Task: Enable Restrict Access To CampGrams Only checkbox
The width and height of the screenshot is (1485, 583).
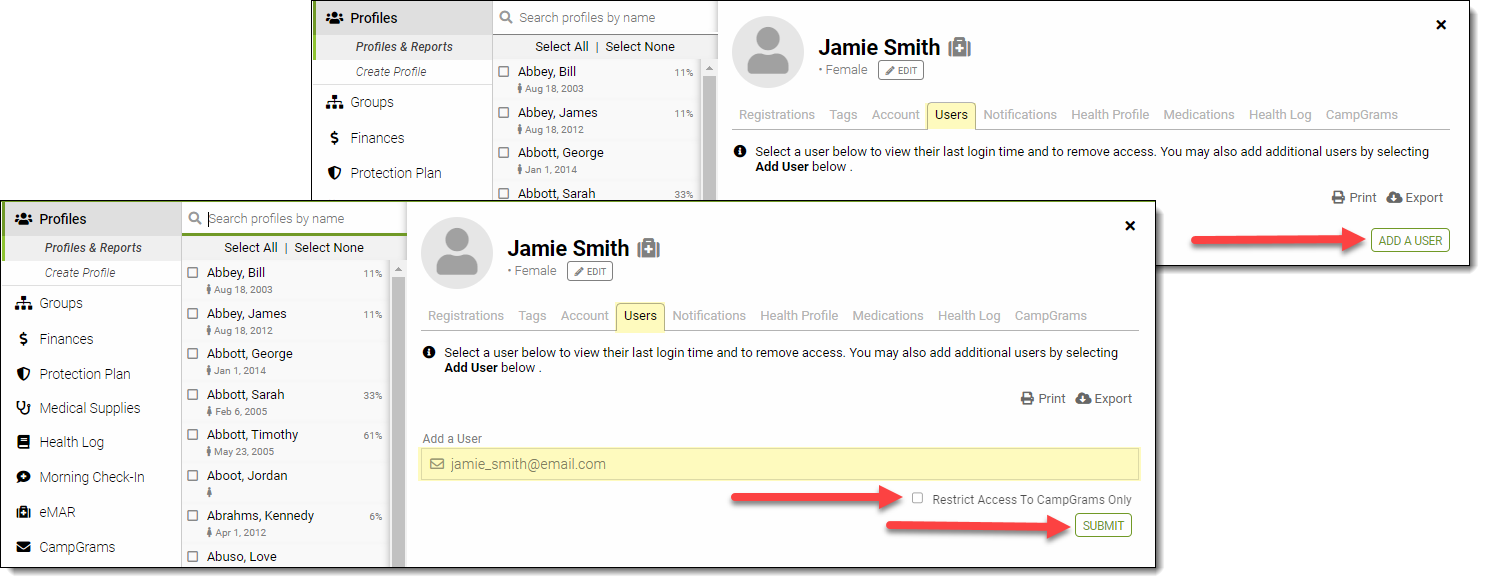Action: click(918, 498)
